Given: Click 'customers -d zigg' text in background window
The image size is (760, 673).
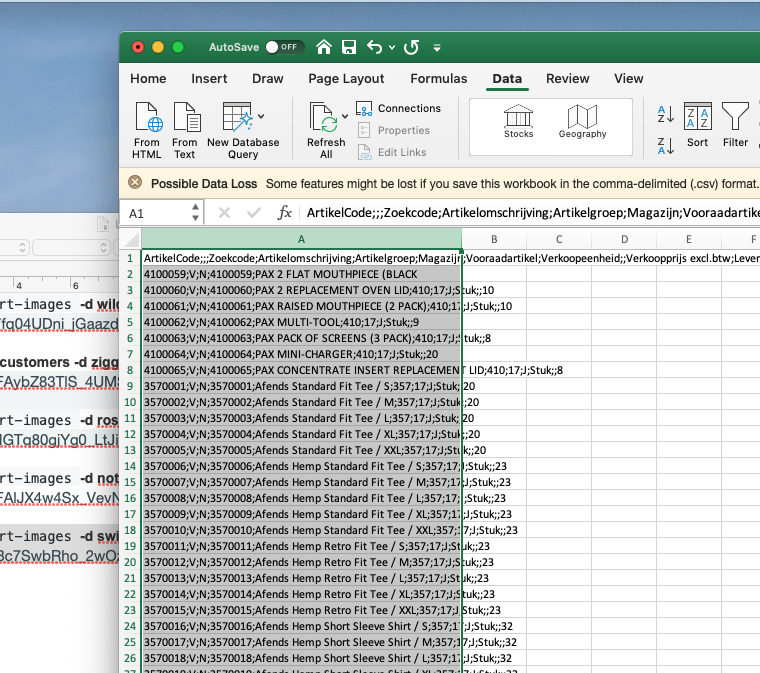Looking at the screenshot, I should point(59,362).
